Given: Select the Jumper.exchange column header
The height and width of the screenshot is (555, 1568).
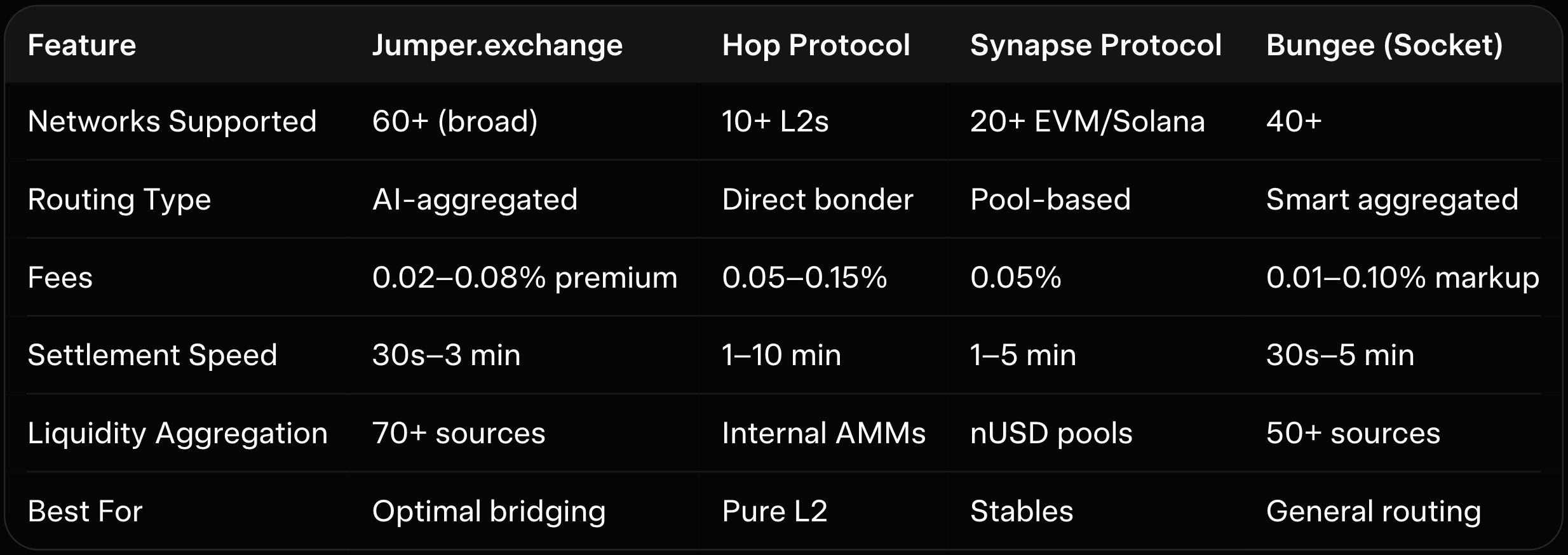Looking at the screenshot, I should [497, 46].
